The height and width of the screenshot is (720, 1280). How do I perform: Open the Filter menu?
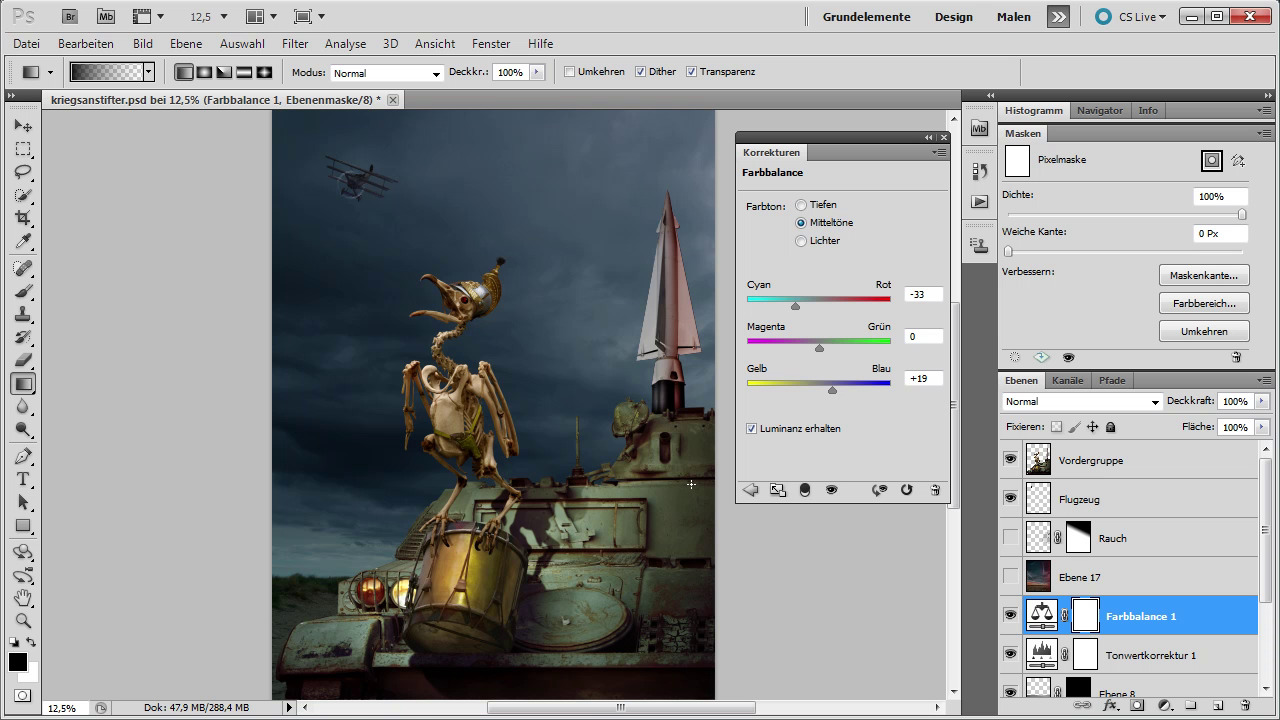(295, 44)
